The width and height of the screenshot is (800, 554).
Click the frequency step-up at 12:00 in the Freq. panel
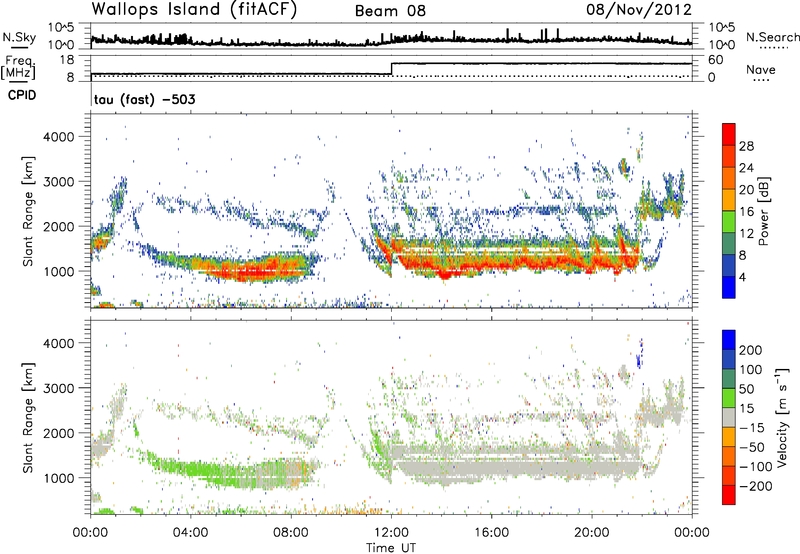(x=391, y=69)
